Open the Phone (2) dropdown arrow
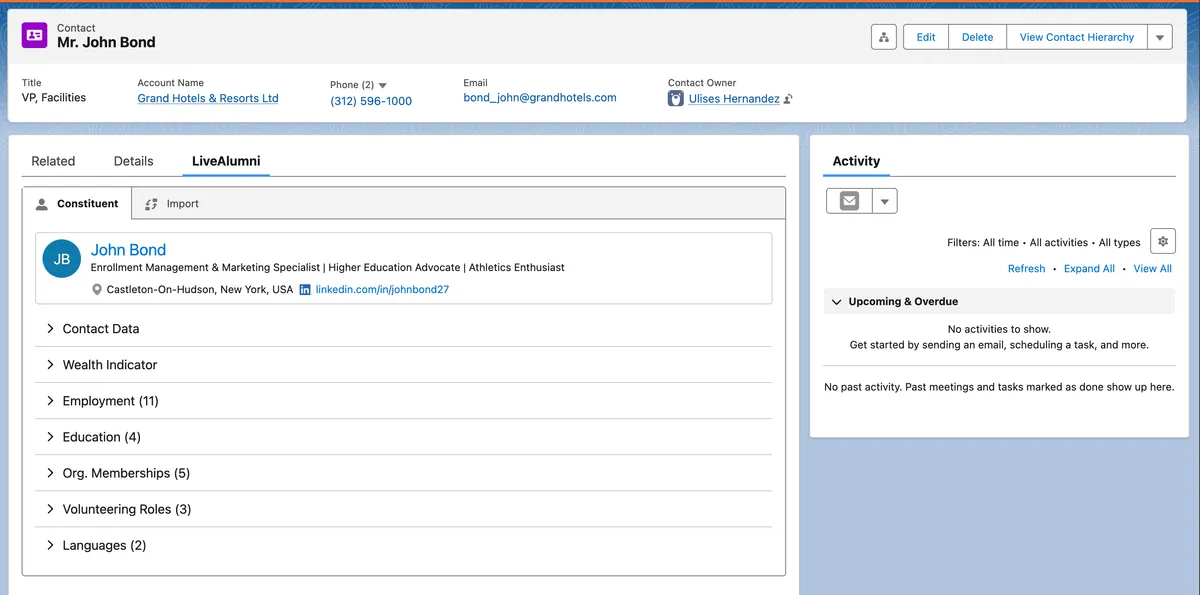The height and width of the screenshot is (595, 1200). (383, 86)
